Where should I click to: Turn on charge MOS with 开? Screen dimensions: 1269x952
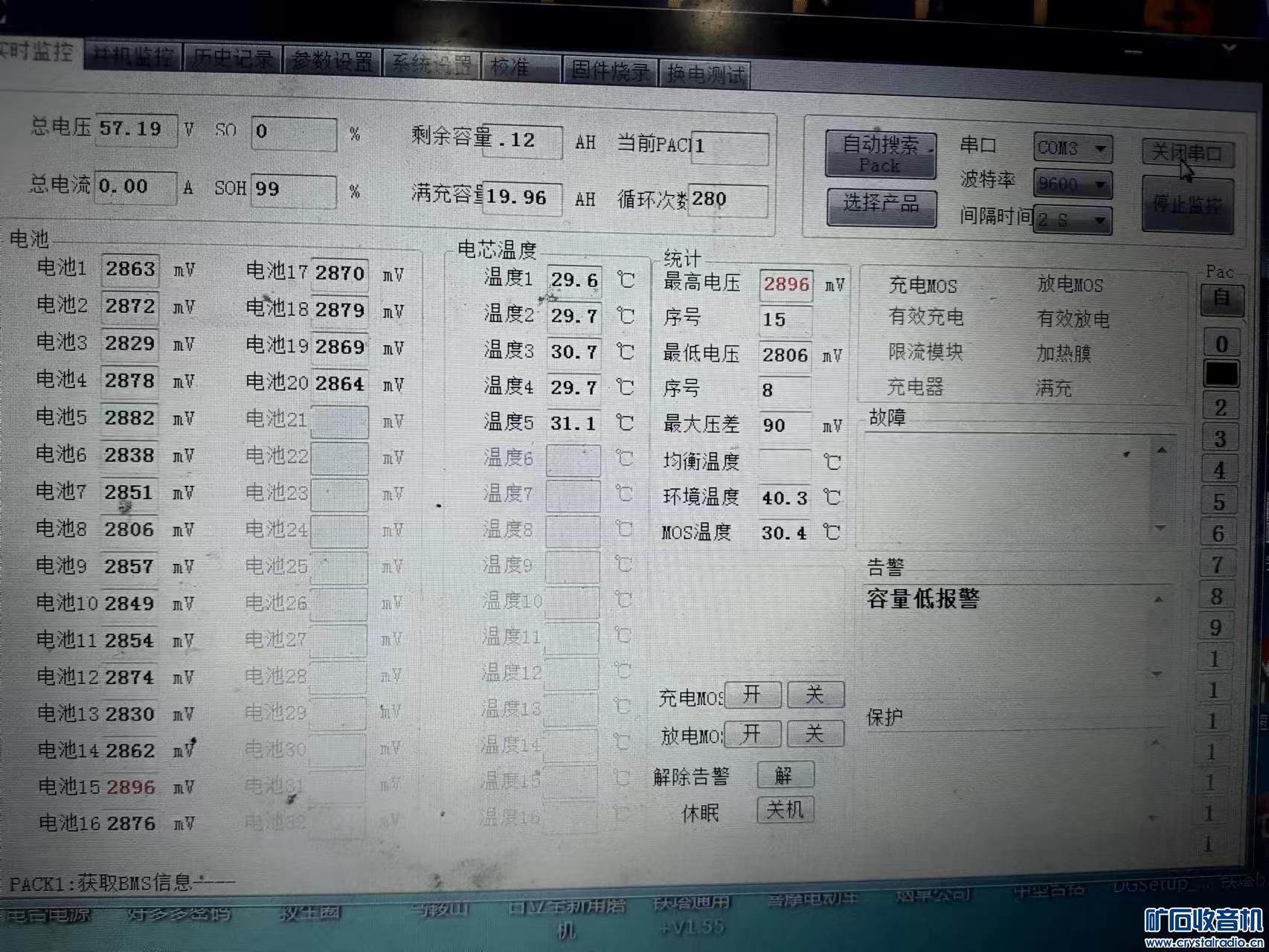tap(753, 694)
